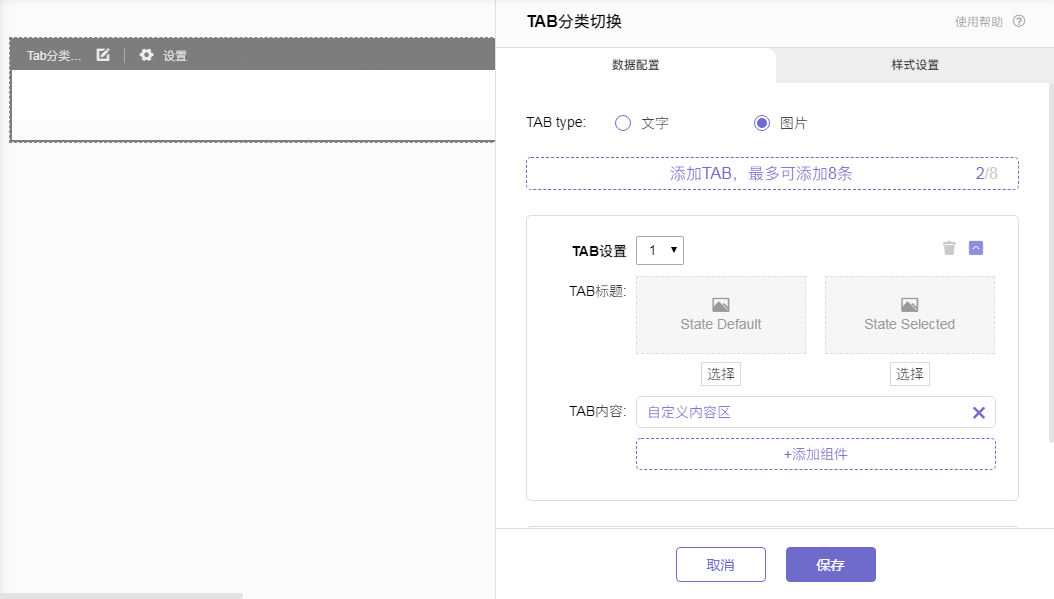Select the 文字 radio button
This screenshot has height=599, width=1054.
pos(623,123)
